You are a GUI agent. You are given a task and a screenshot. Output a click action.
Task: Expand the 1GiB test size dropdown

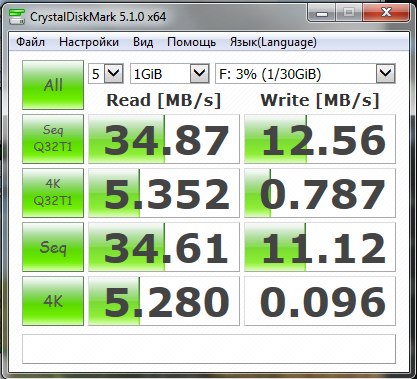169,73
